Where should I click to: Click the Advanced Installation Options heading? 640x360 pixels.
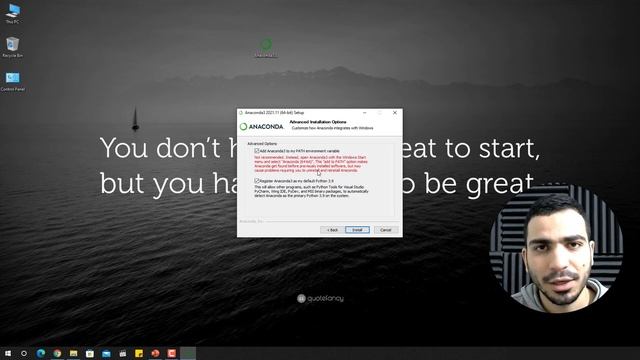click(x=318, y=122)
